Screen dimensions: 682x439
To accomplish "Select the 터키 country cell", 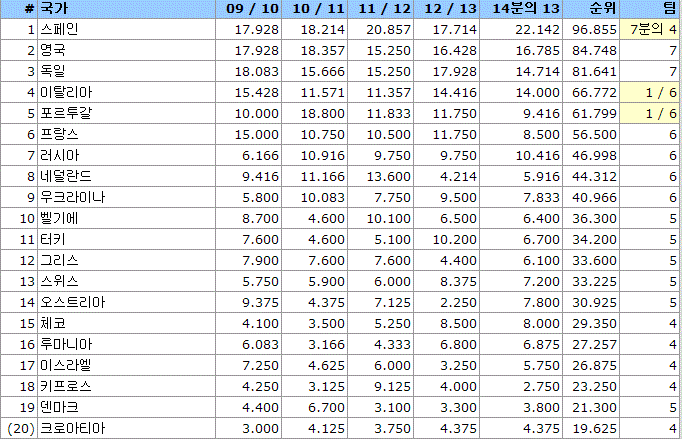I will pos(126,239).
